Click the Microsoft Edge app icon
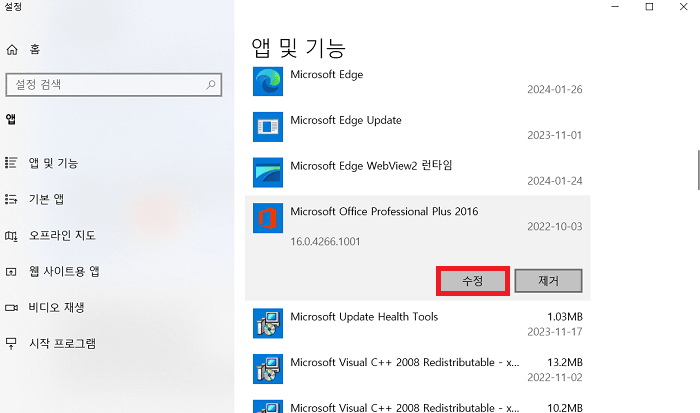This screenshot has width=700, height=413. pyautogui.click(x=268, y=81)
